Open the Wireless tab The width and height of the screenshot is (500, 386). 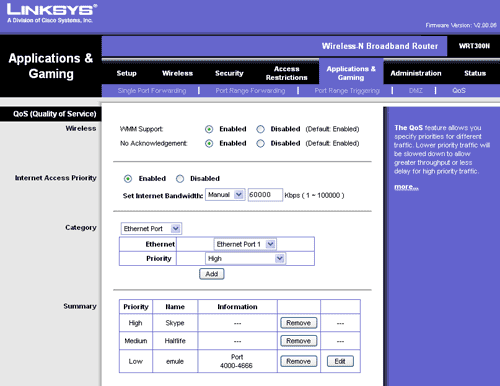[177, 73]
